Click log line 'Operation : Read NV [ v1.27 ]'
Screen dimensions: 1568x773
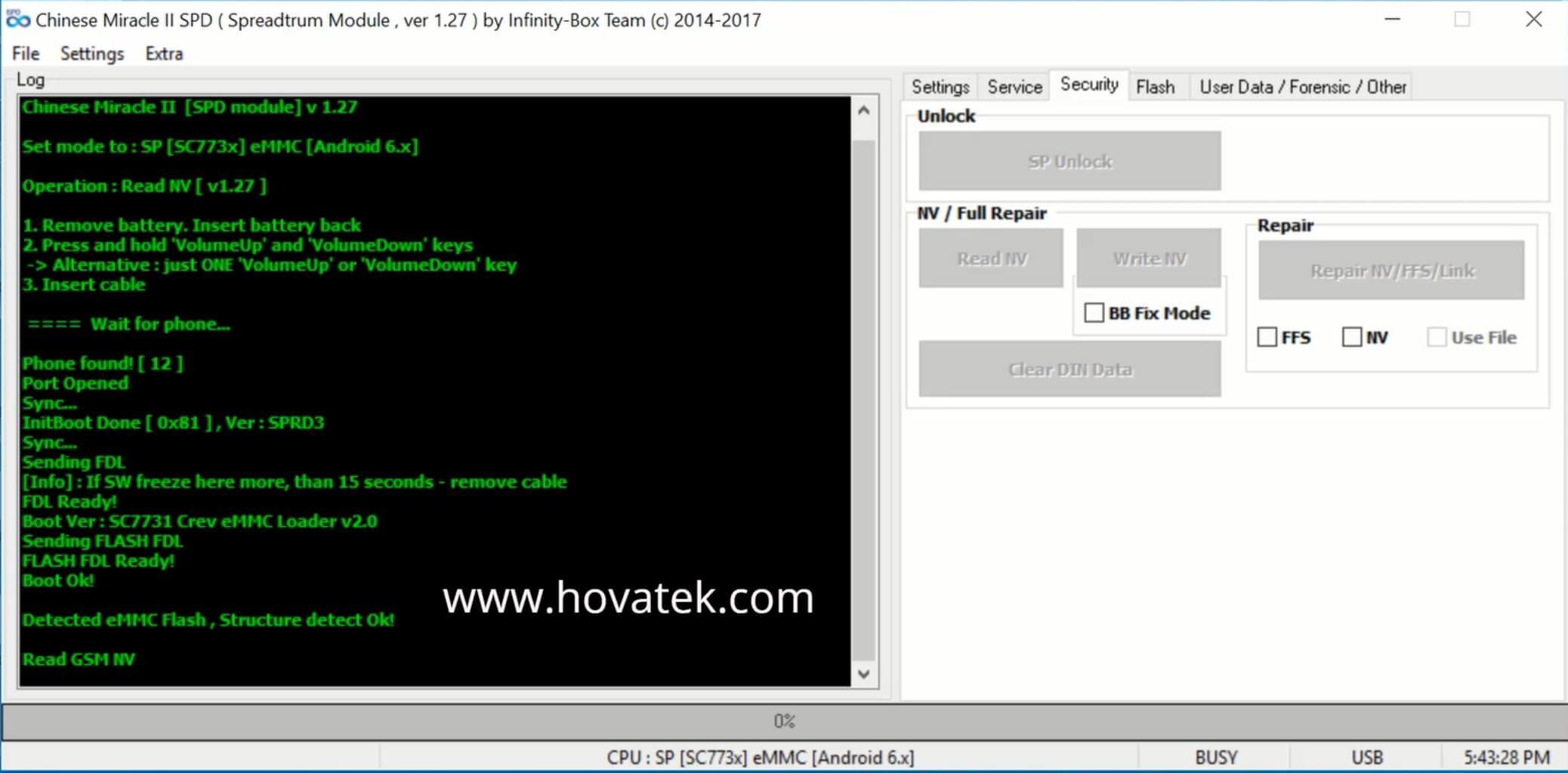coord(144,186)
